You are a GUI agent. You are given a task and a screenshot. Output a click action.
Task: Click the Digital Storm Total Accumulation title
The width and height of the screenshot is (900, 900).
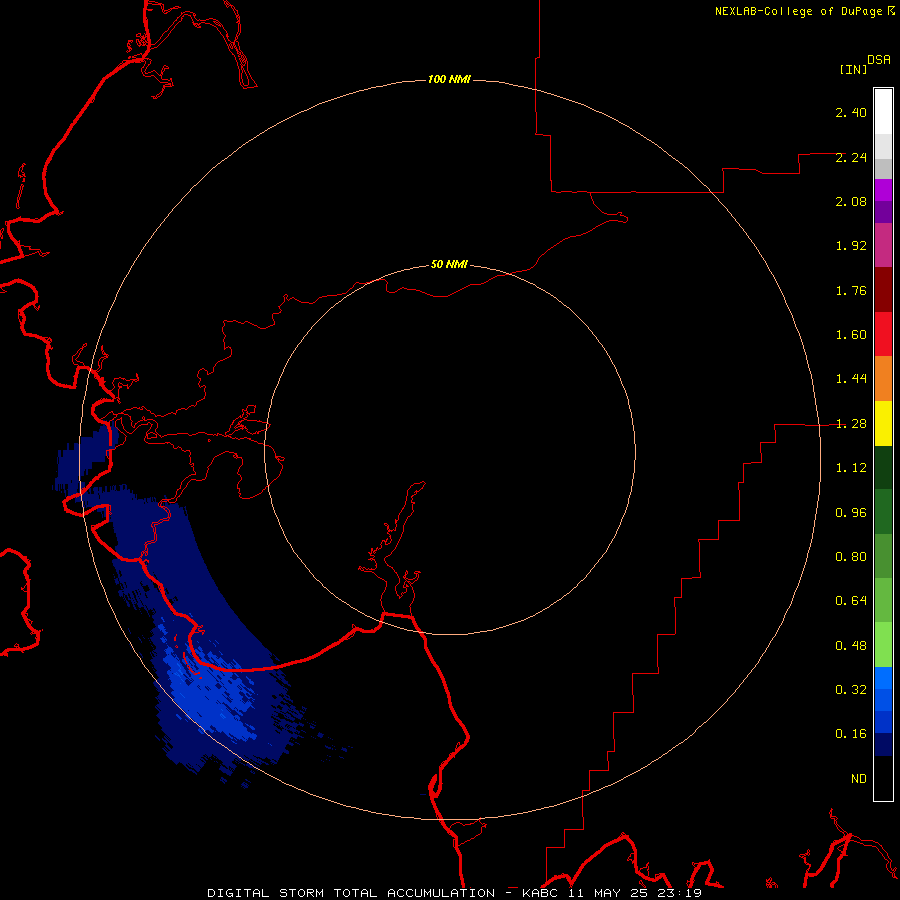point(351,893)
